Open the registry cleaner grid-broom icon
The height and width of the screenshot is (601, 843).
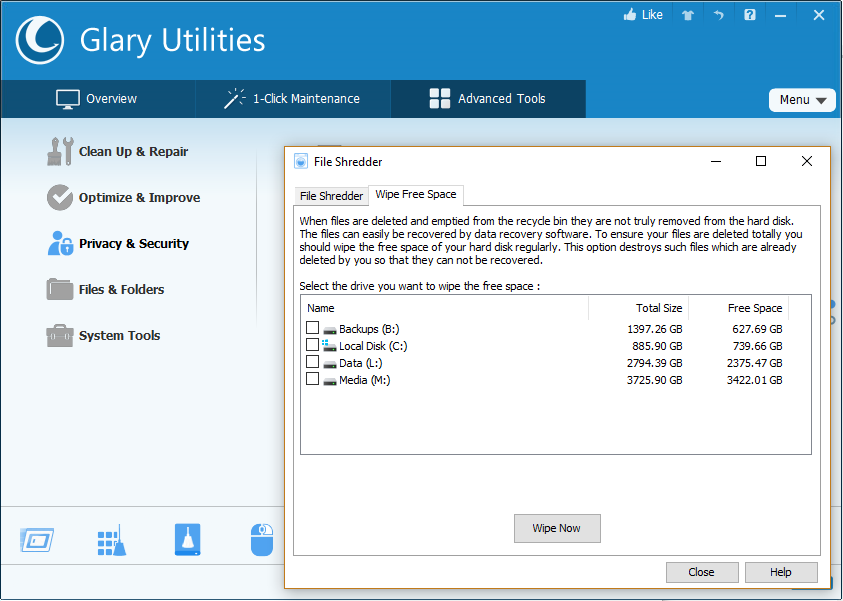[112, 540]
